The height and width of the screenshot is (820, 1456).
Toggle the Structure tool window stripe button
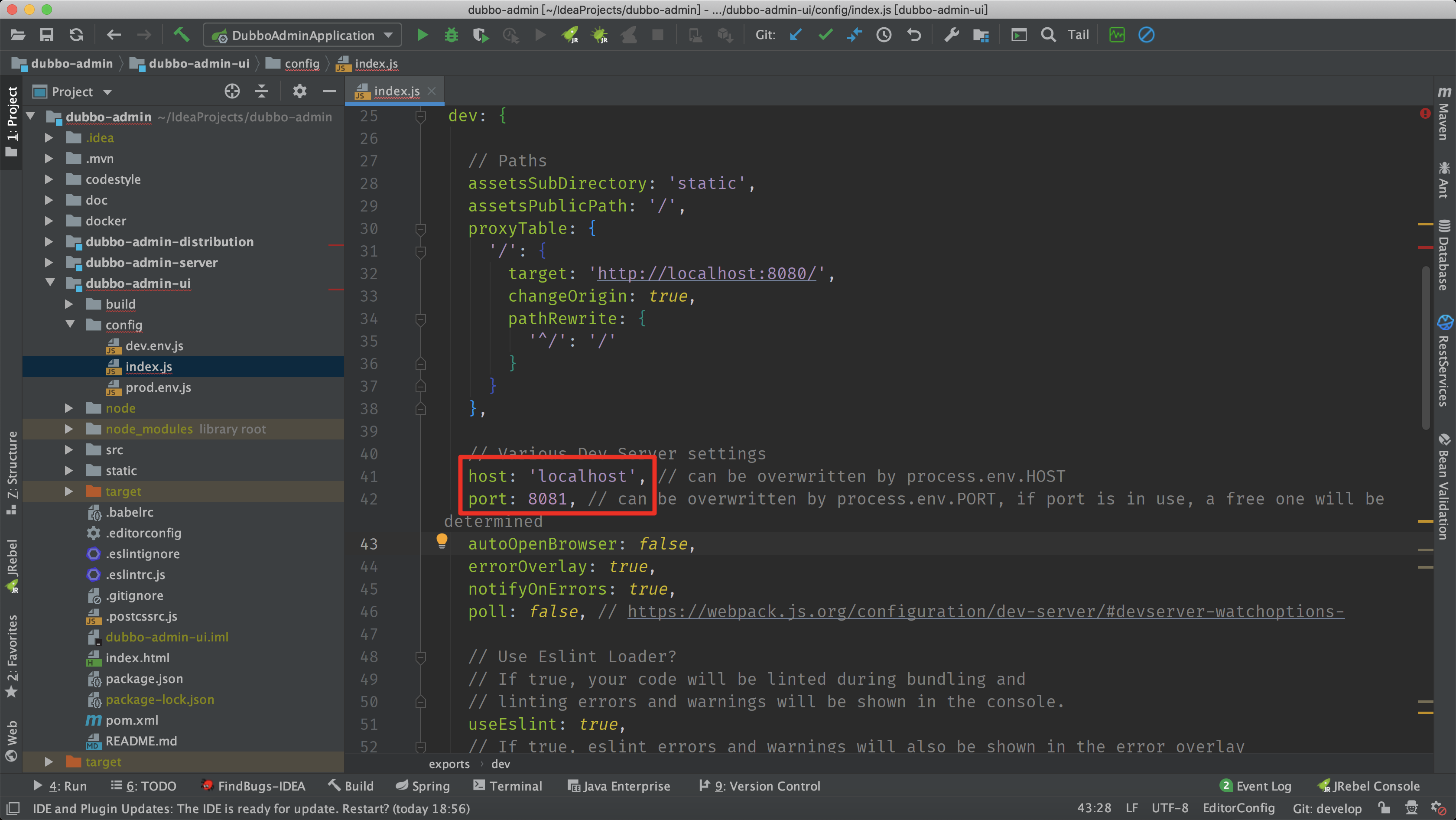tap(11, 472)
